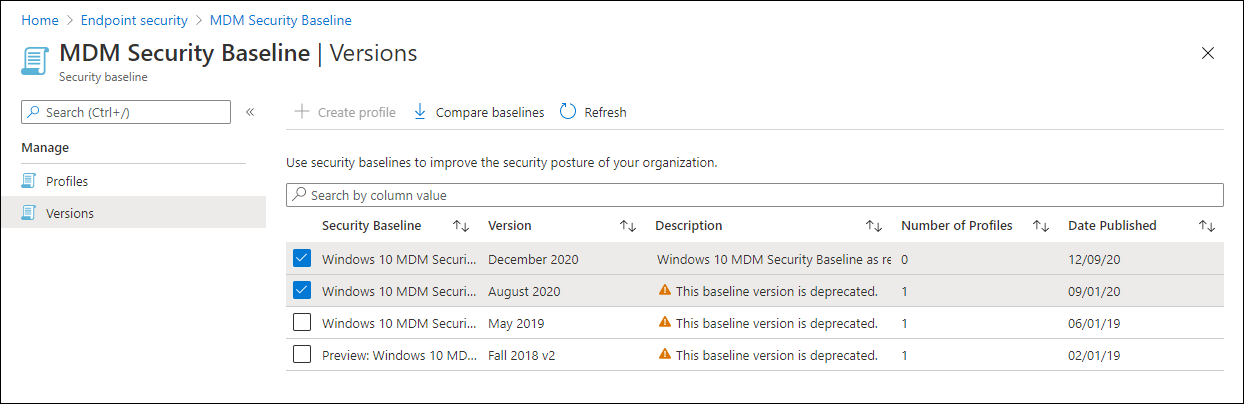The width and height of the screenshot is (1244, 404).
Task: Select Versions in the Manage menu
Action: click(133, 212)
